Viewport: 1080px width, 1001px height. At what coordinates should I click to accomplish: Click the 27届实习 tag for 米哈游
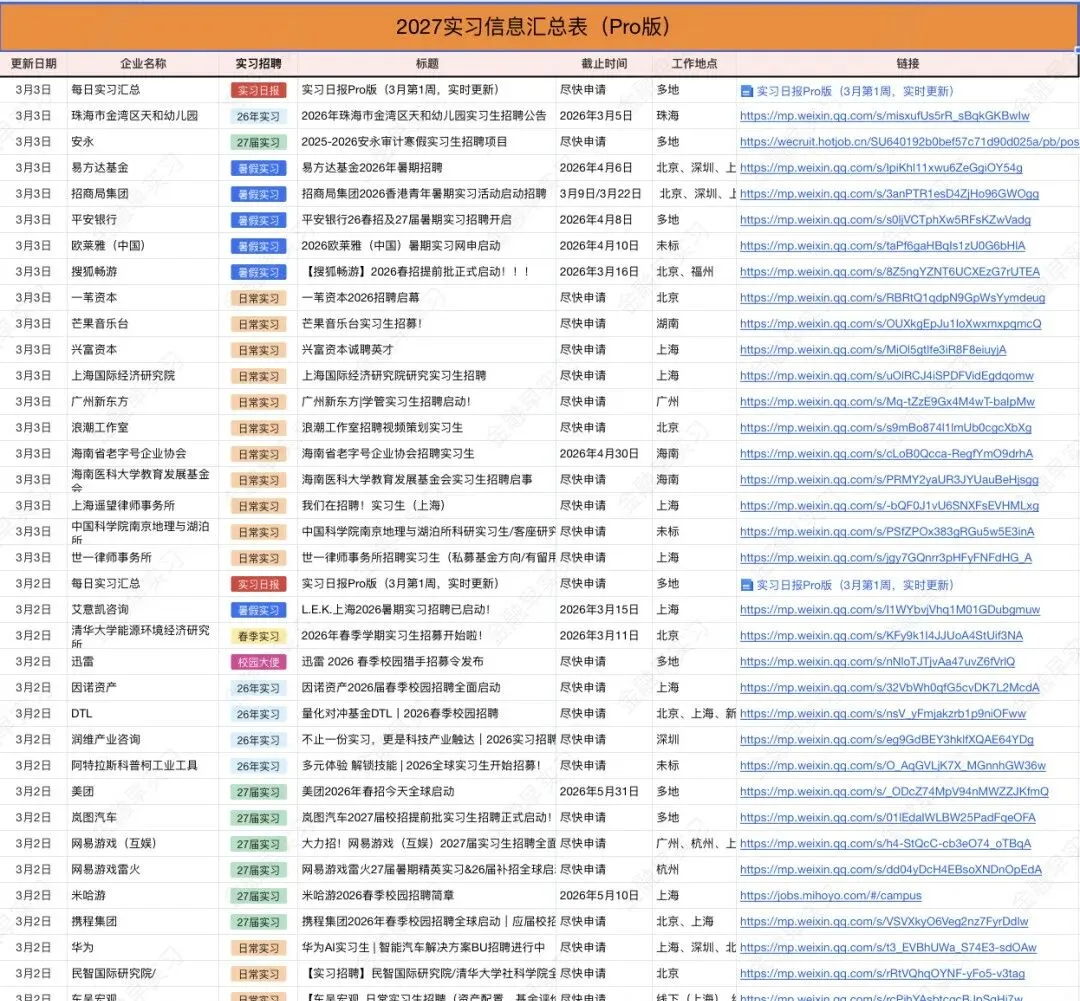(258, 896)
